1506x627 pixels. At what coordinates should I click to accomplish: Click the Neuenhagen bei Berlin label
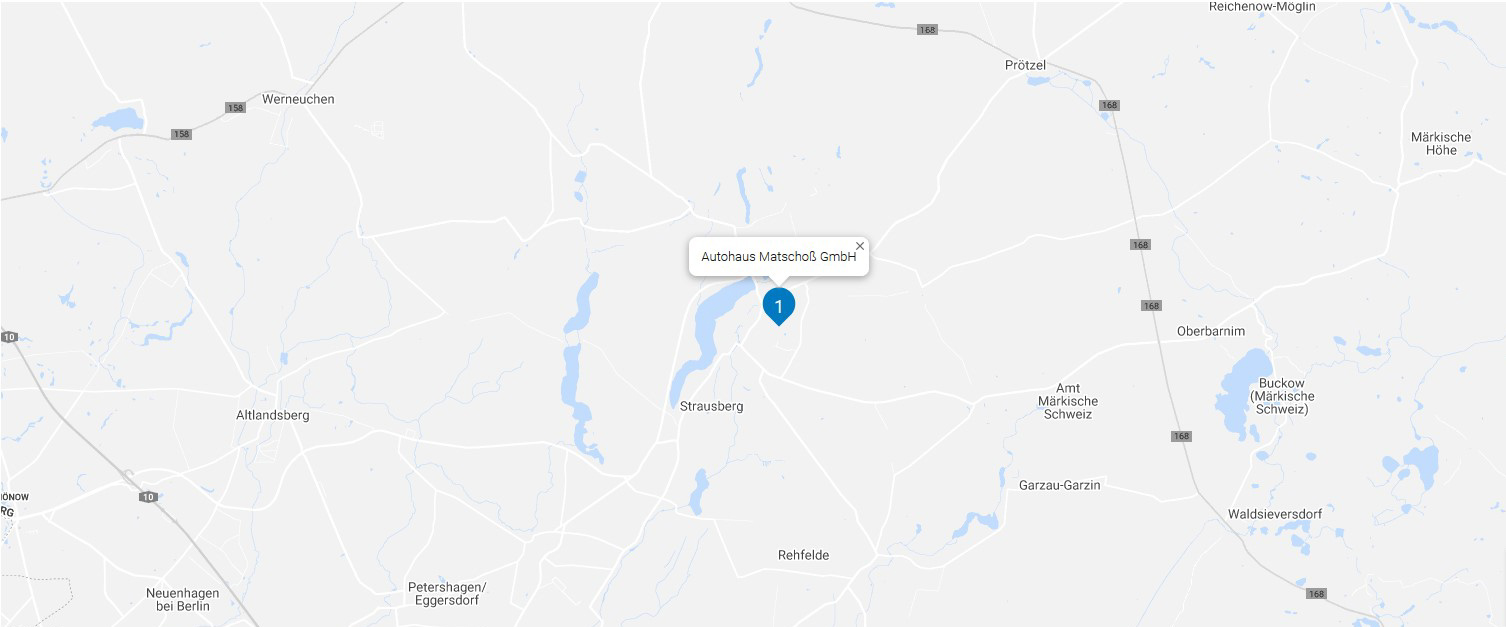(x=183, y=599)
